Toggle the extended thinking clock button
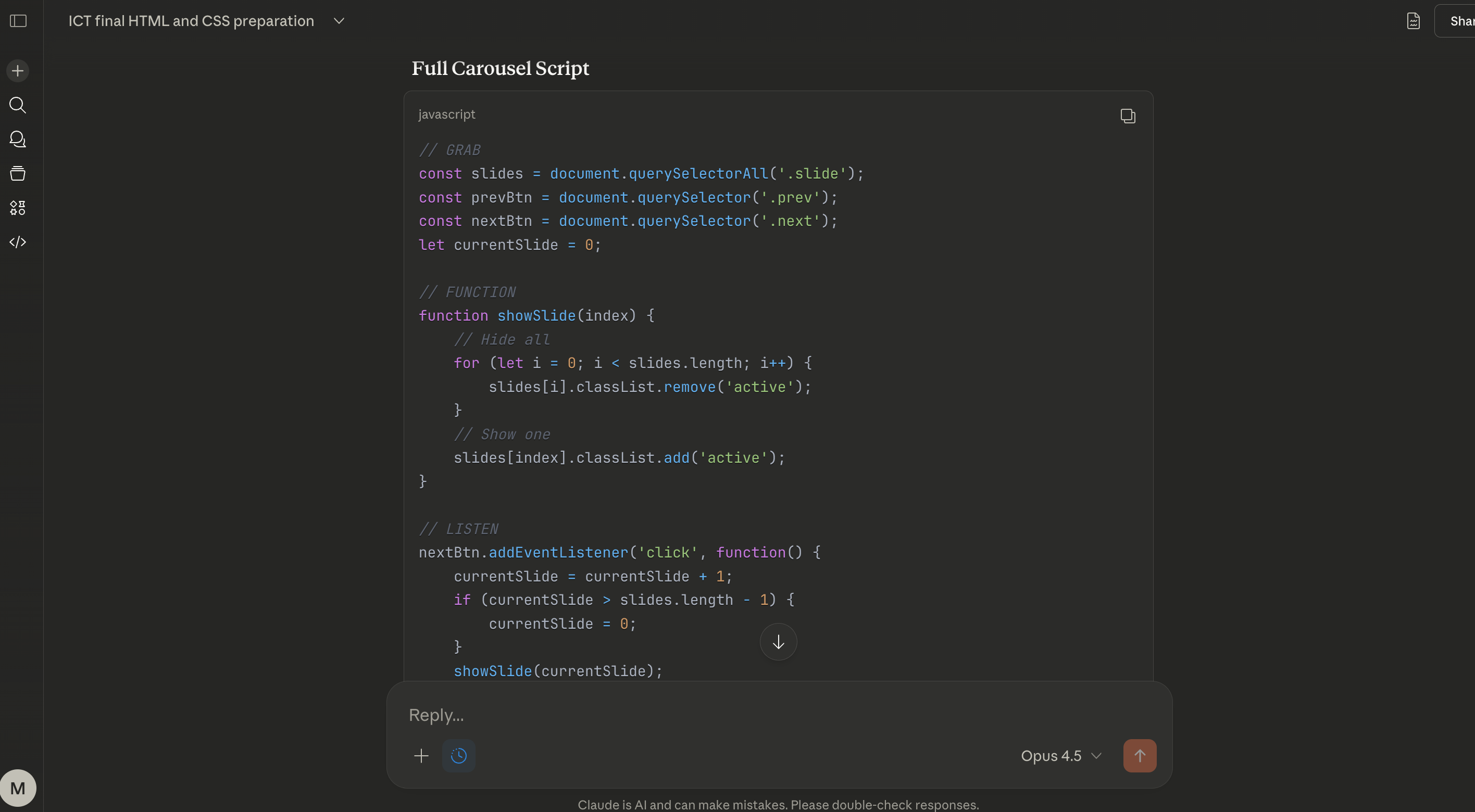Image resolution: width=1475 pixels, height=812 pixels. 459,756
